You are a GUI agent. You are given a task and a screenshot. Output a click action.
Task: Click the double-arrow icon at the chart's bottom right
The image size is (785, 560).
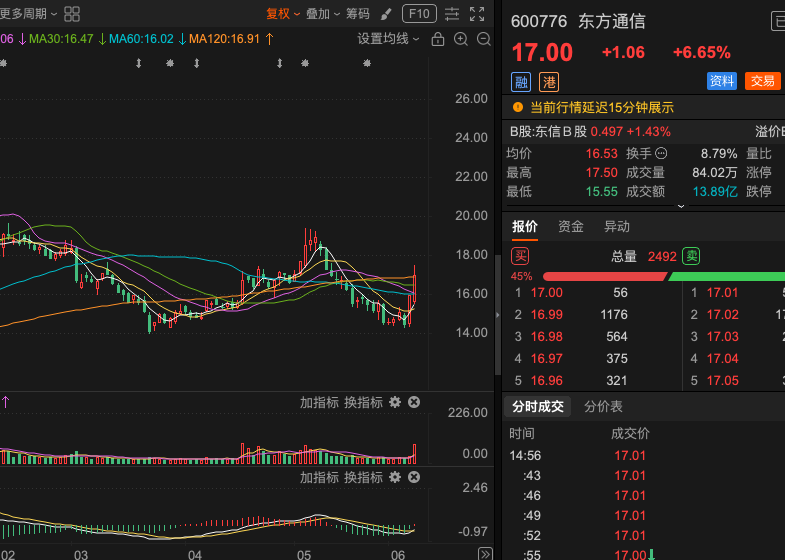tap(485, 553)
